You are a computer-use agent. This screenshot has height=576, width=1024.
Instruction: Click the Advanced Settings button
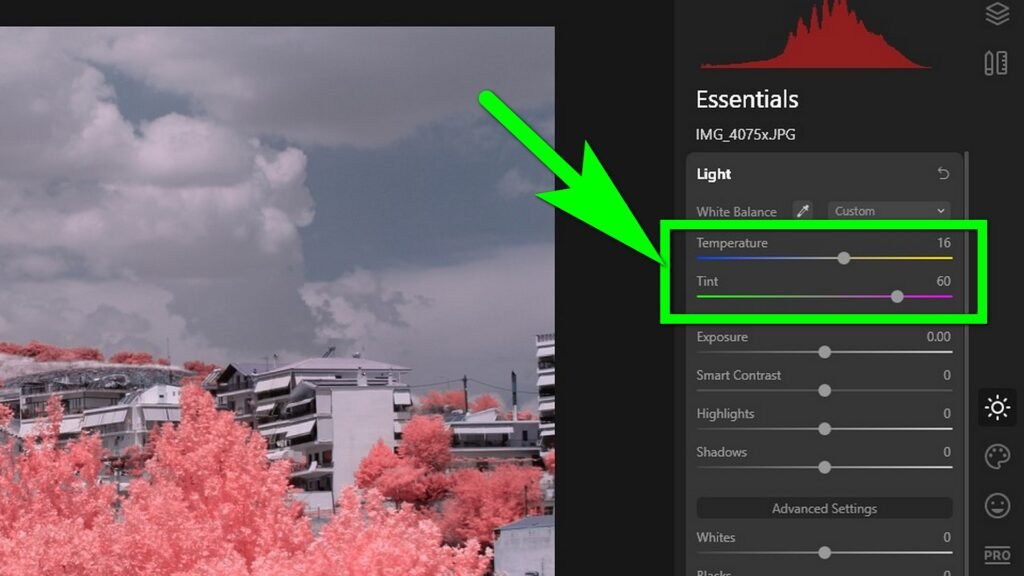coord(824,508)
